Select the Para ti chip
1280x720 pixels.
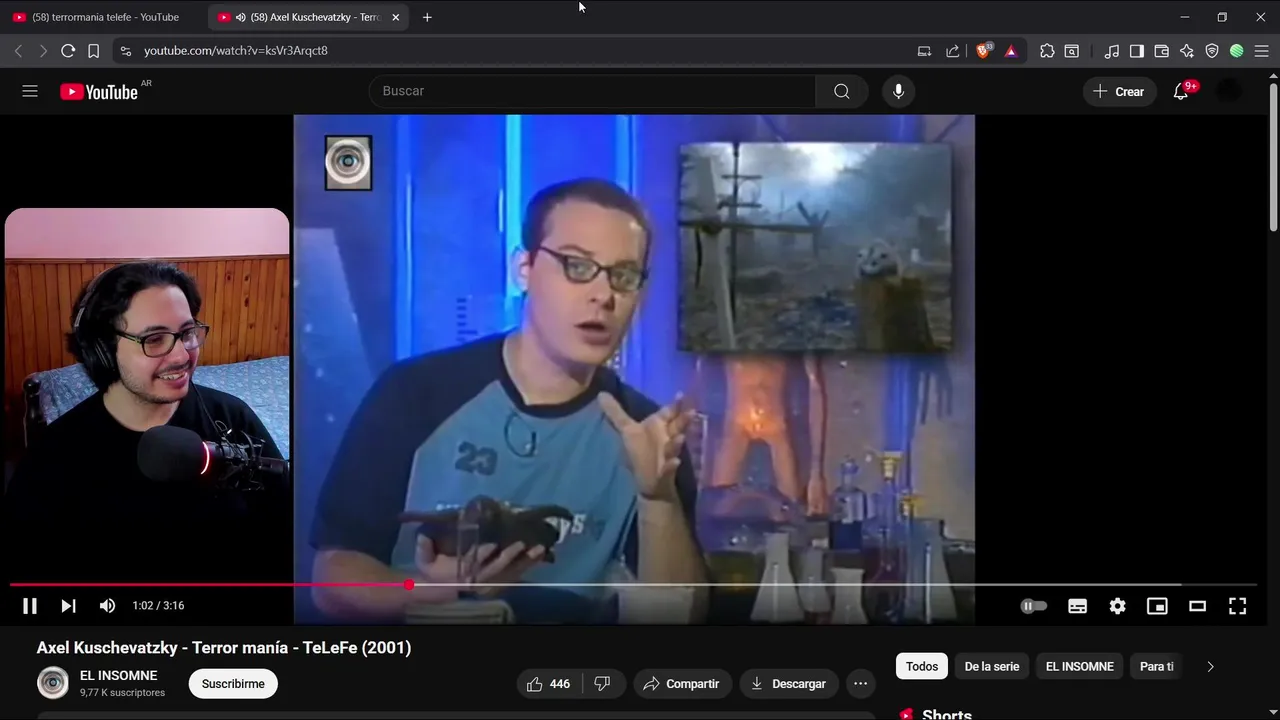[x=1156, y=666]
